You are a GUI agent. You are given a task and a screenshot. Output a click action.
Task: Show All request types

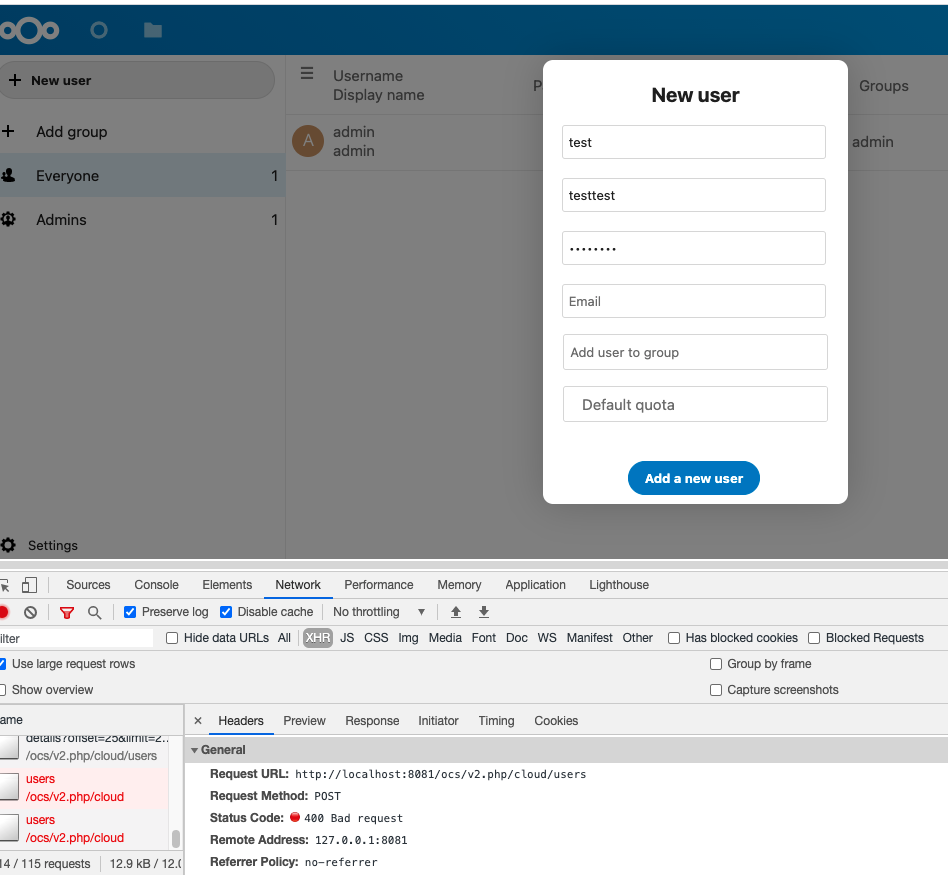click(x=284, y=638)
